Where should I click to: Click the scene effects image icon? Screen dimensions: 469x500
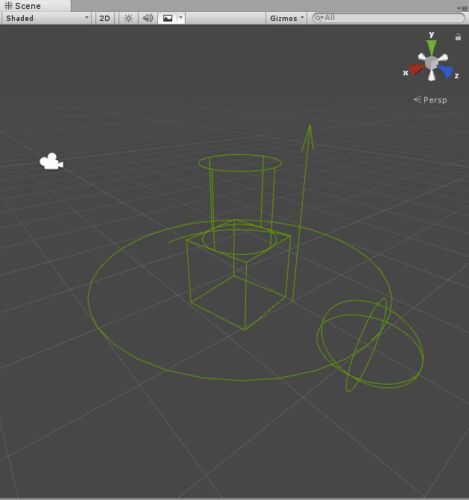(x=168, y=18)
